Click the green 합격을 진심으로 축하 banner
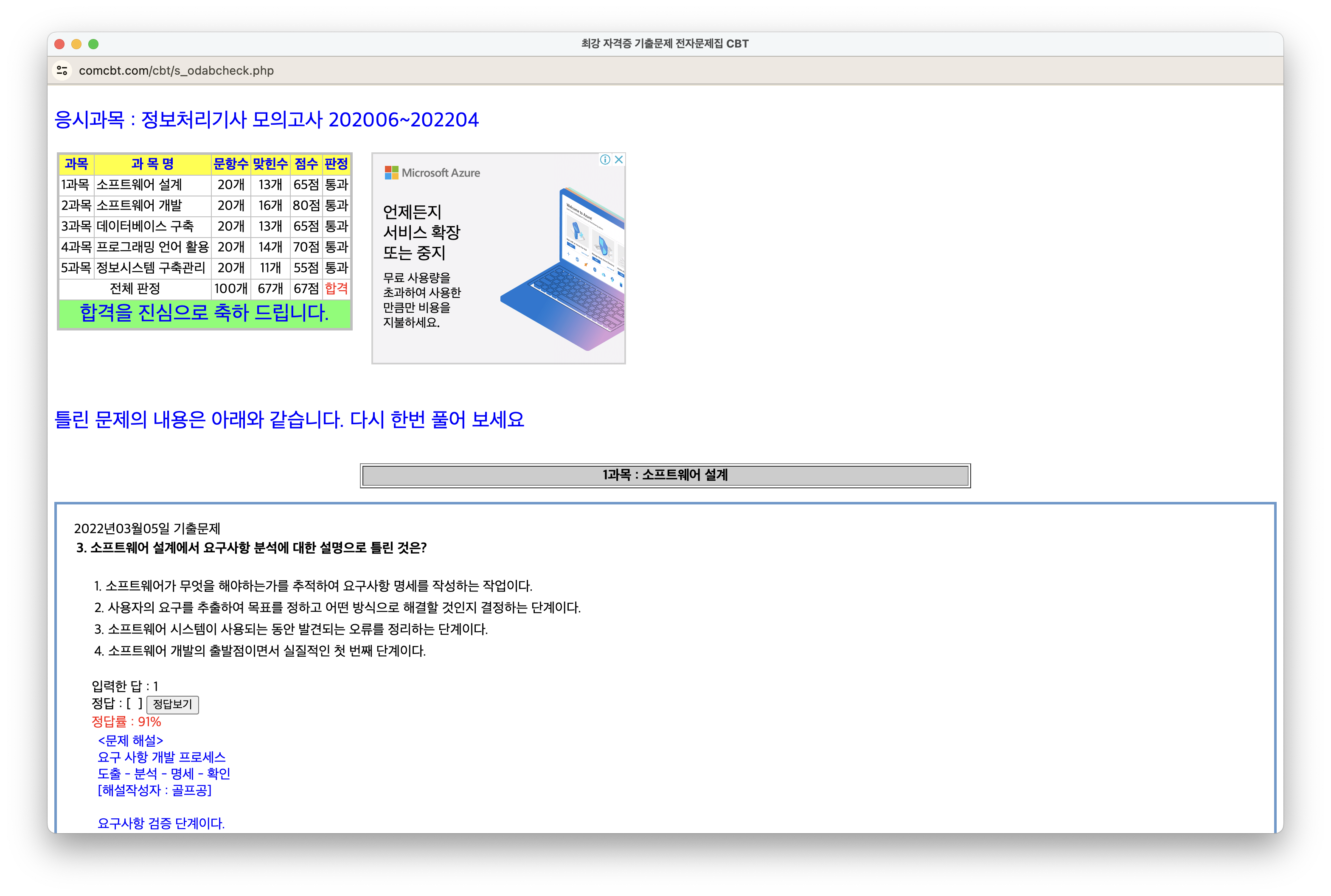This screenshot has width=1331, height=896. click(204, 313)
